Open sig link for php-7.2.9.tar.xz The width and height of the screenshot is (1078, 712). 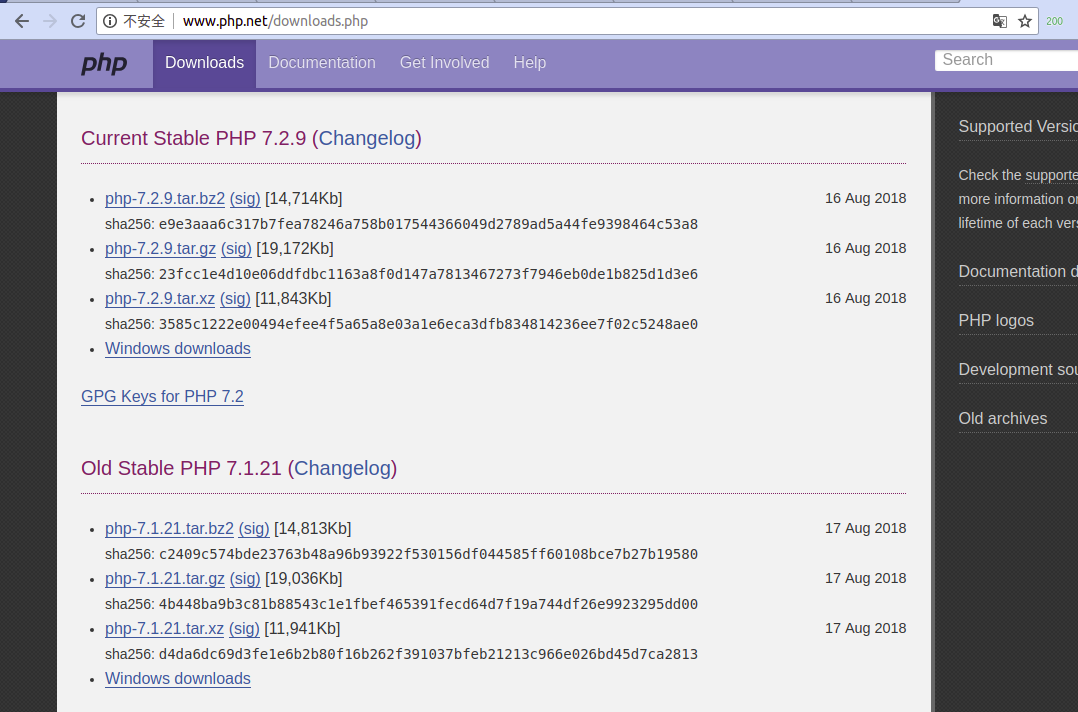click(x=235, y=299)
